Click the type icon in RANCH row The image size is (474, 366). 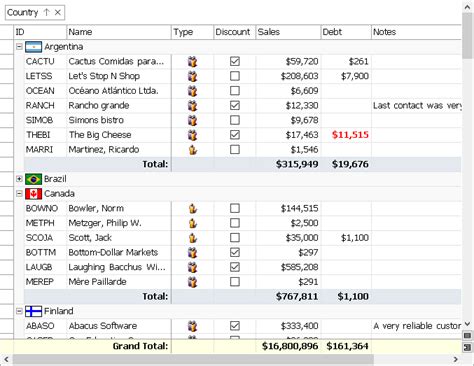click(x=192, y=106)
